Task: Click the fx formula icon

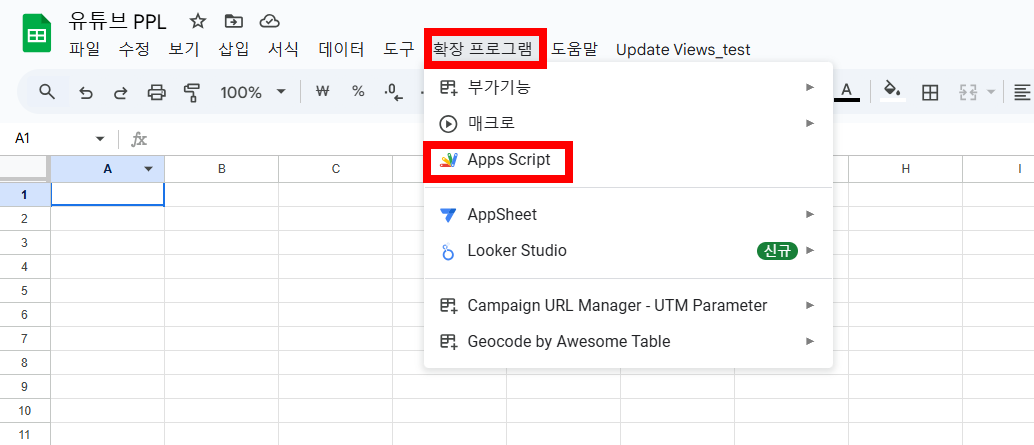Action: 139,139
